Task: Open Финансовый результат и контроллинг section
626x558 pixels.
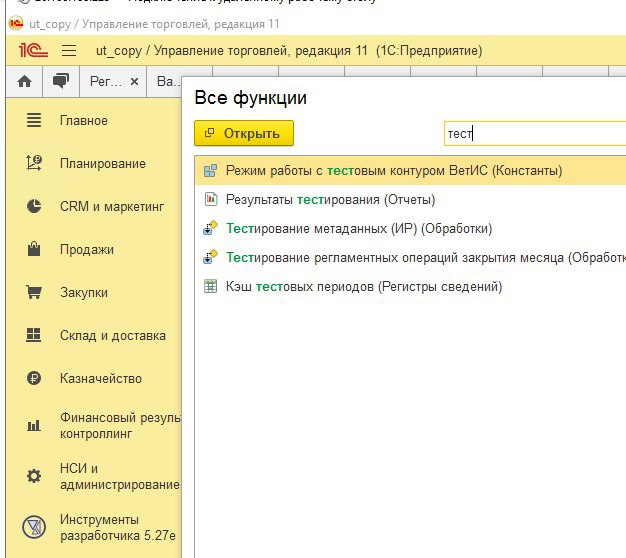Action: 120,425
